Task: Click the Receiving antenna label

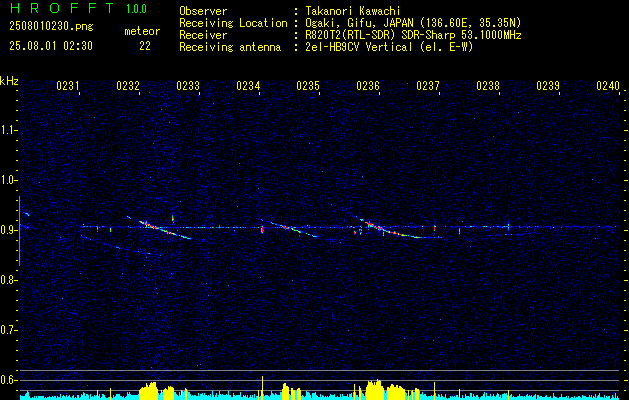Action: [230, 47]
